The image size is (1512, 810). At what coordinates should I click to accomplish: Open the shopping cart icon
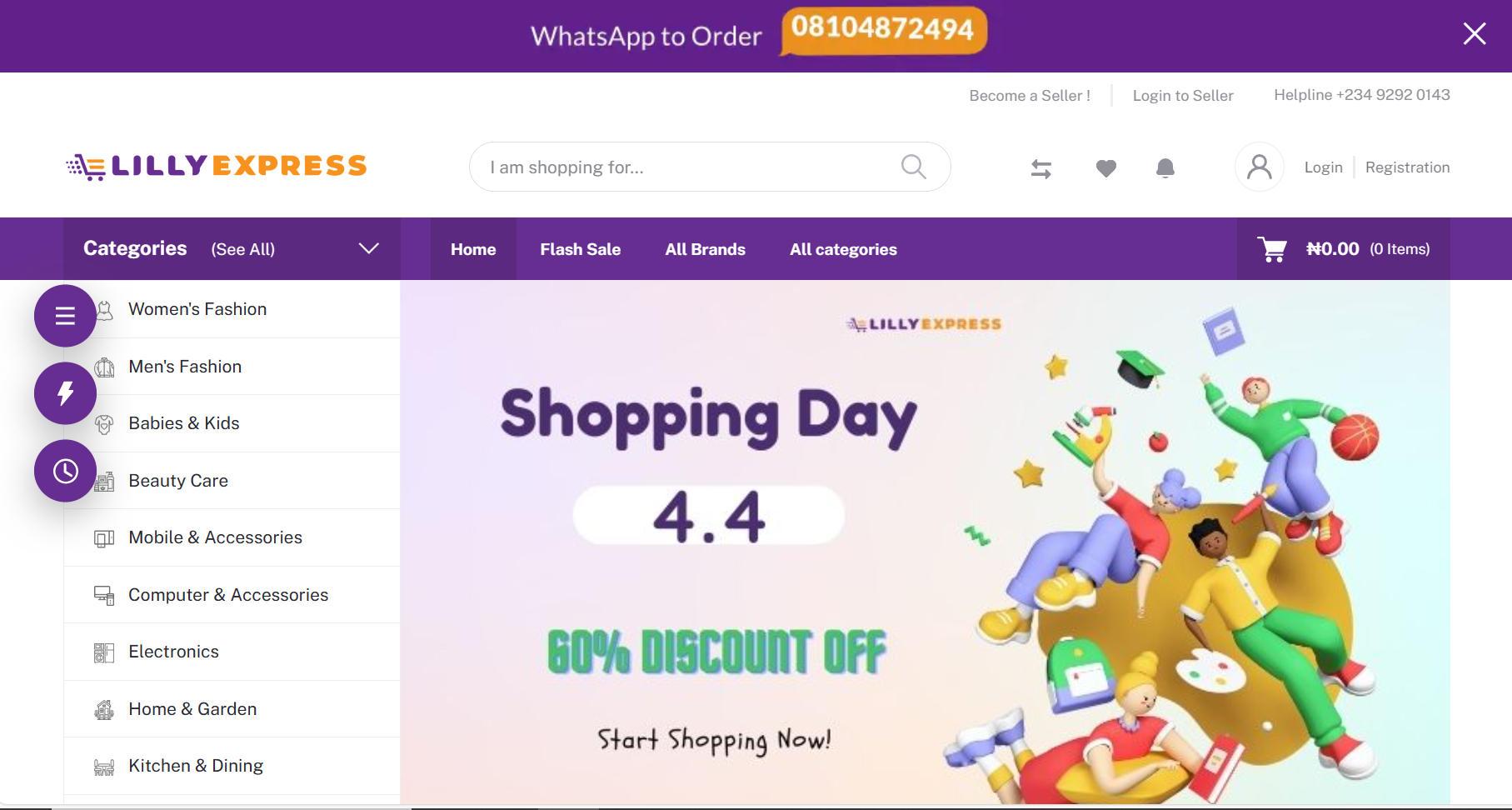1272,249
